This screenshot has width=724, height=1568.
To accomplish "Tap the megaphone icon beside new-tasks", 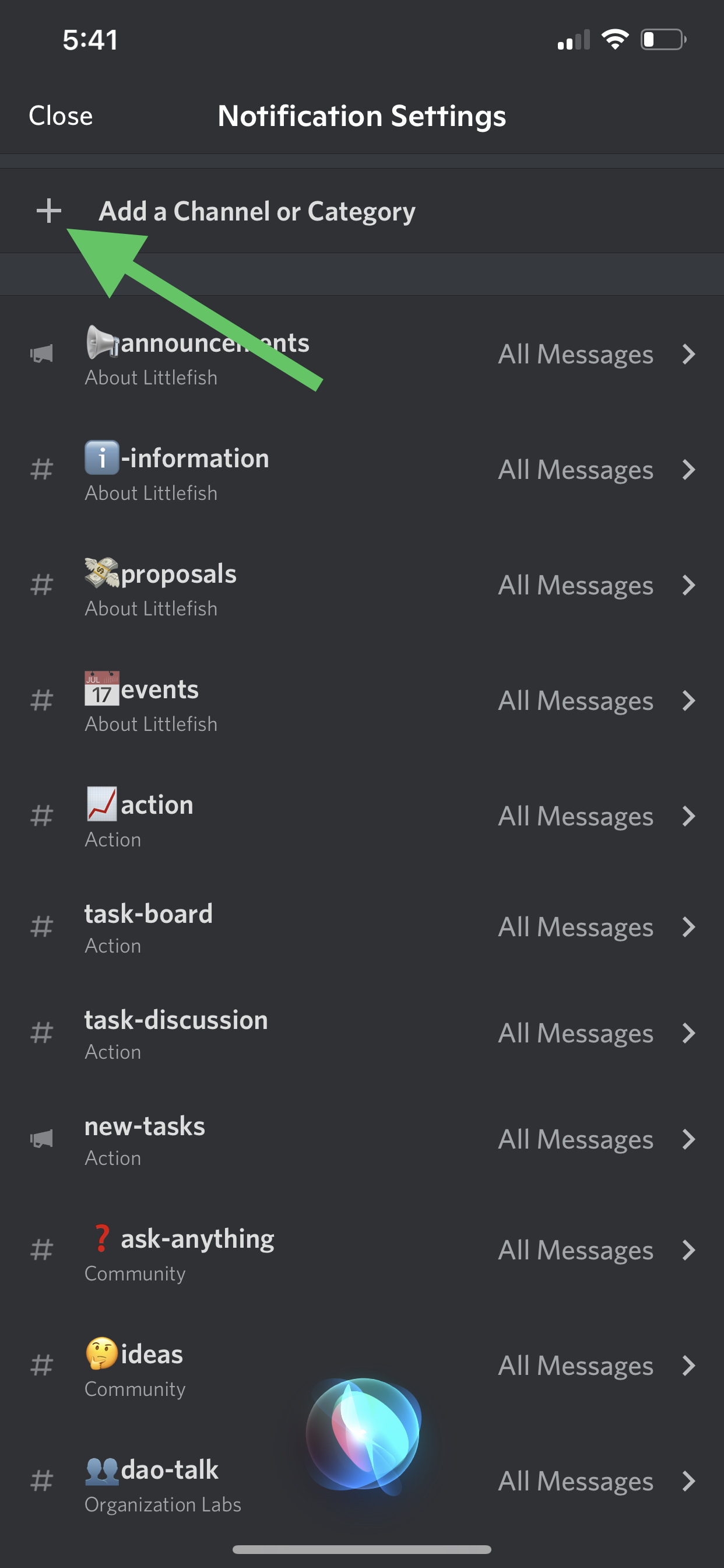I will (41, 1138).
